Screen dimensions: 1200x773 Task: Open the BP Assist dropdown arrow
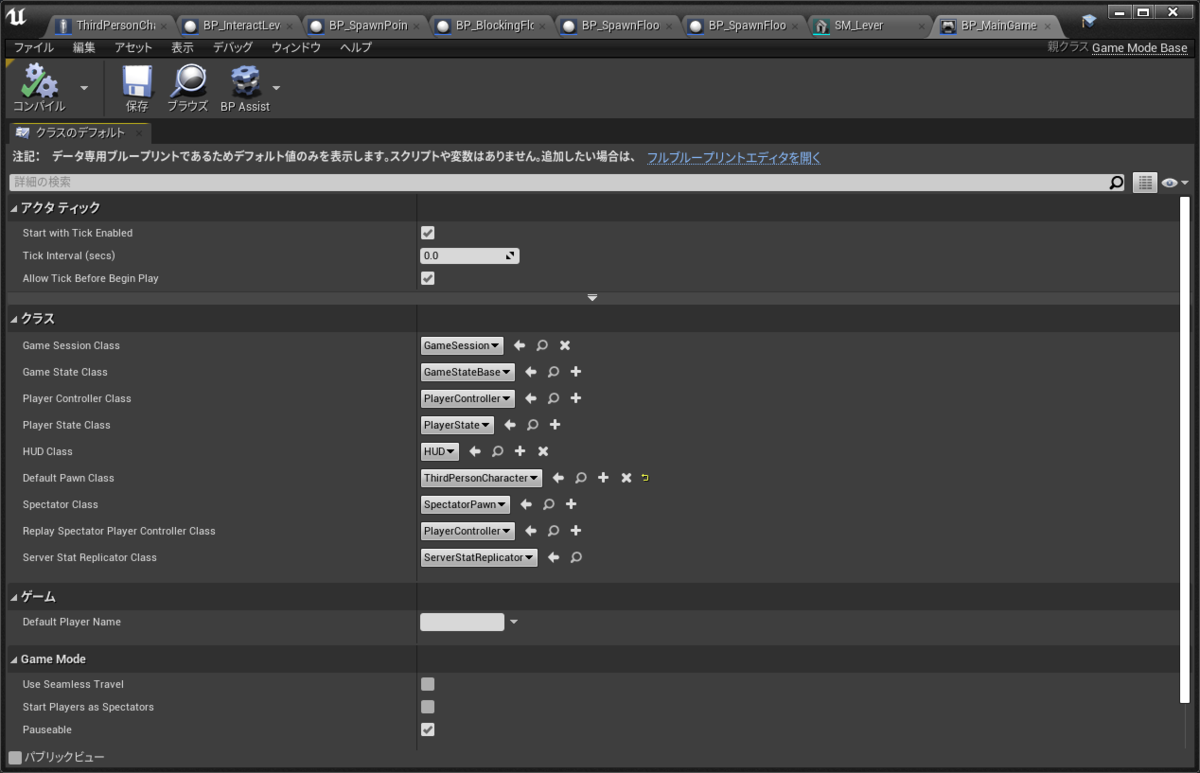tap(276, 88)
